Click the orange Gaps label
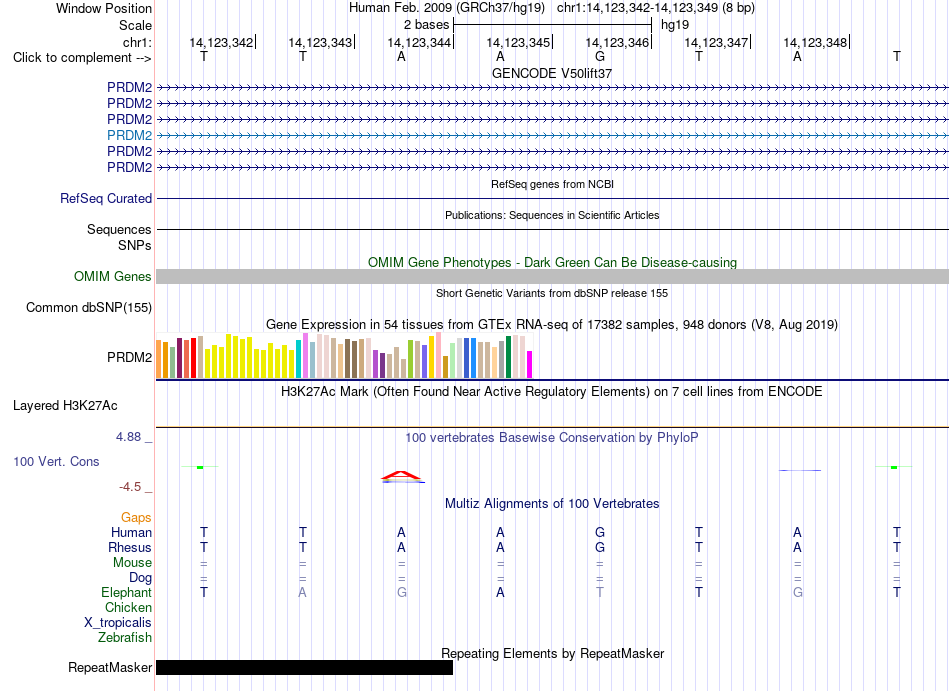This screenshot has width=950, height=691. coord(136,517)
